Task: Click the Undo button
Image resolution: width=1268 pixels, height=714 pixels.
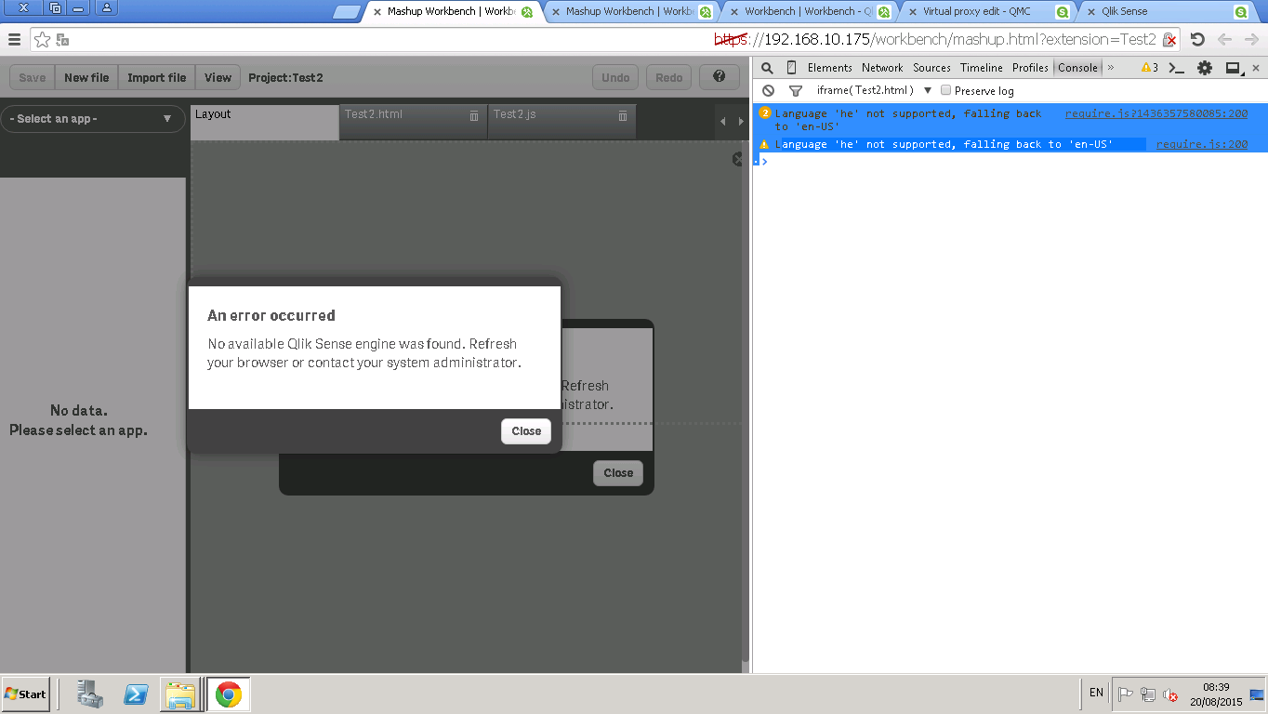Action: (615, 77)
